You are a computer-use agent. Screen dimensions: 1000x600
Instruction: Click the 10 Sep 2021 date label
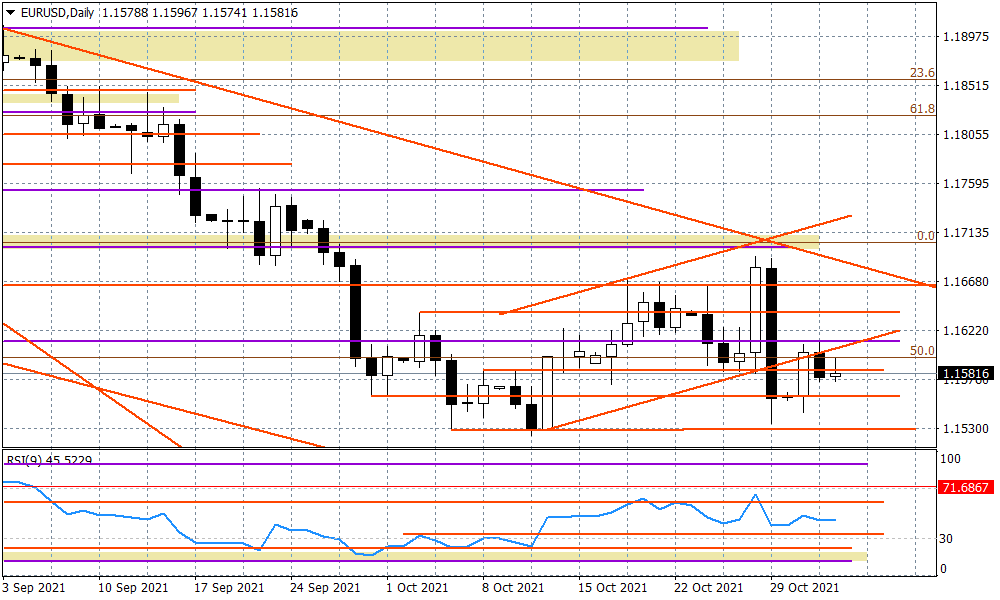pos(133,587)
